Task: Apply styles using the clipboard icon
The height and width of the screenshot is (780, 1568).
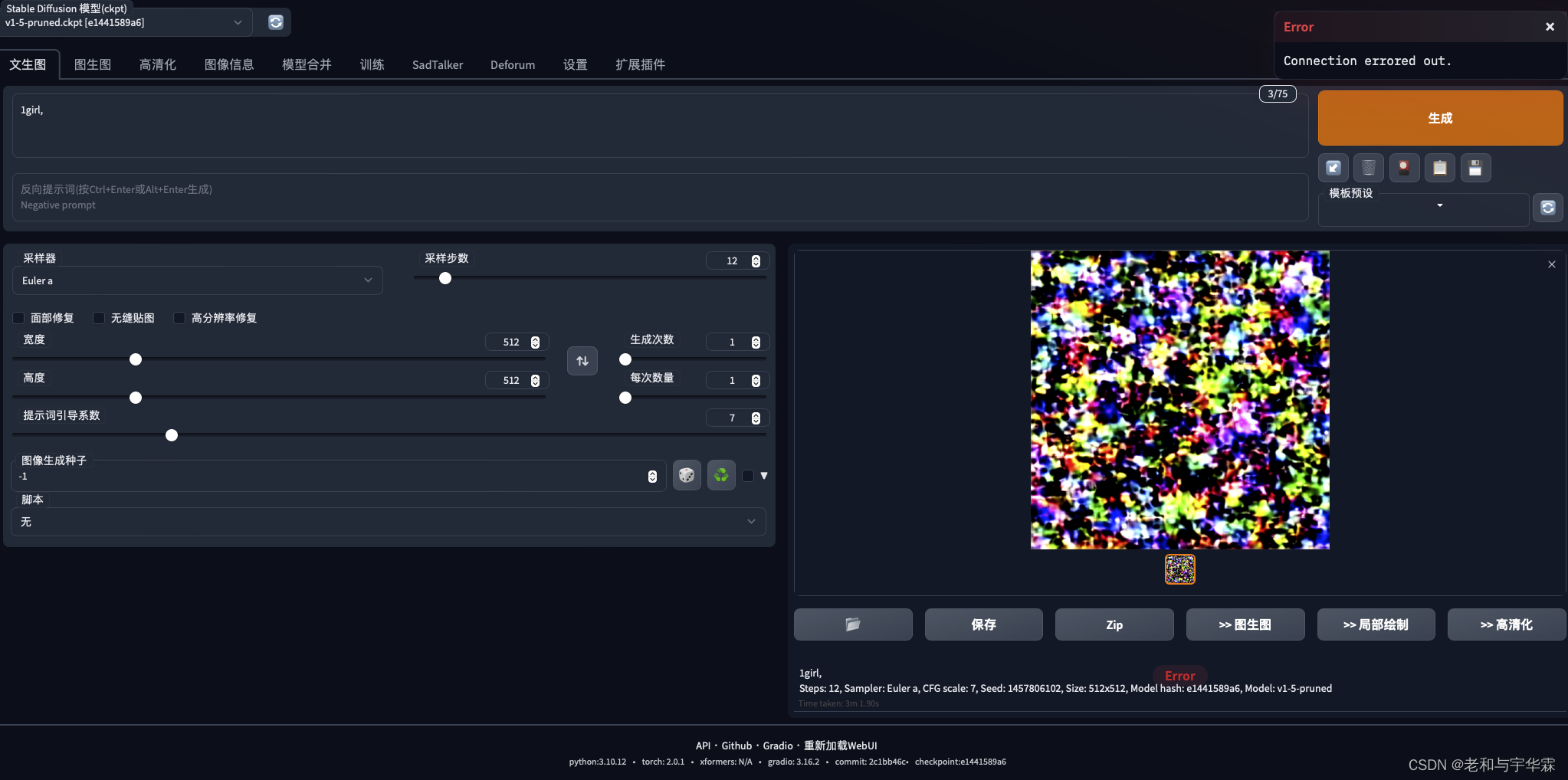Action: pos(1439,168)
